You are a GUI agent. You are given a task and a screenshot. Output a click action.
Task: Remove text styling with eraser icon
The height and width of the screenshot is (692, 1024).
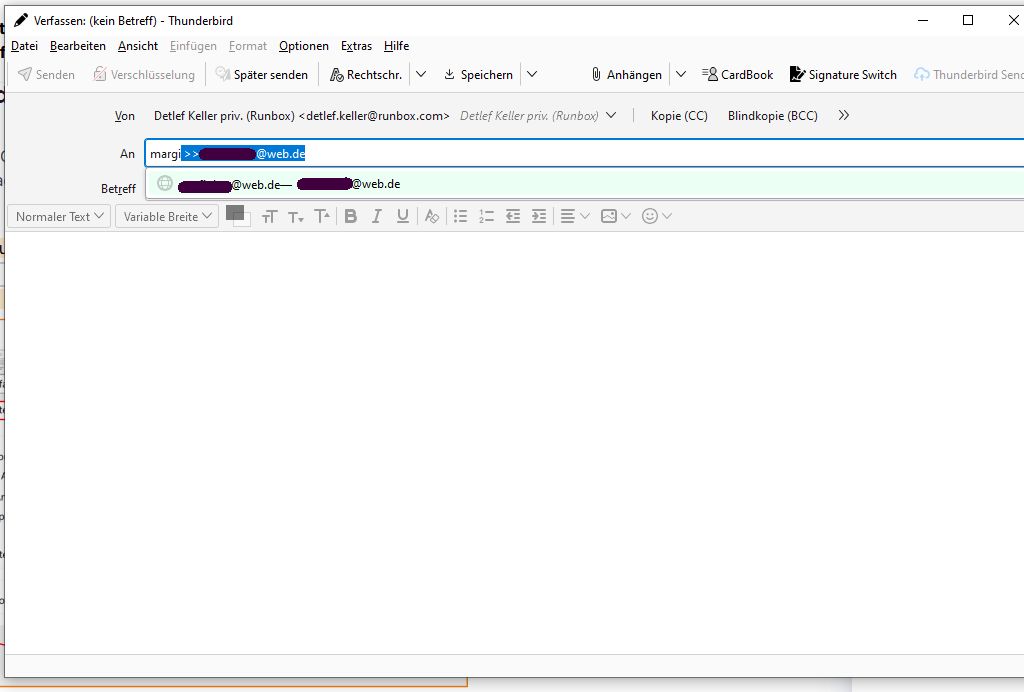[432, 216]
